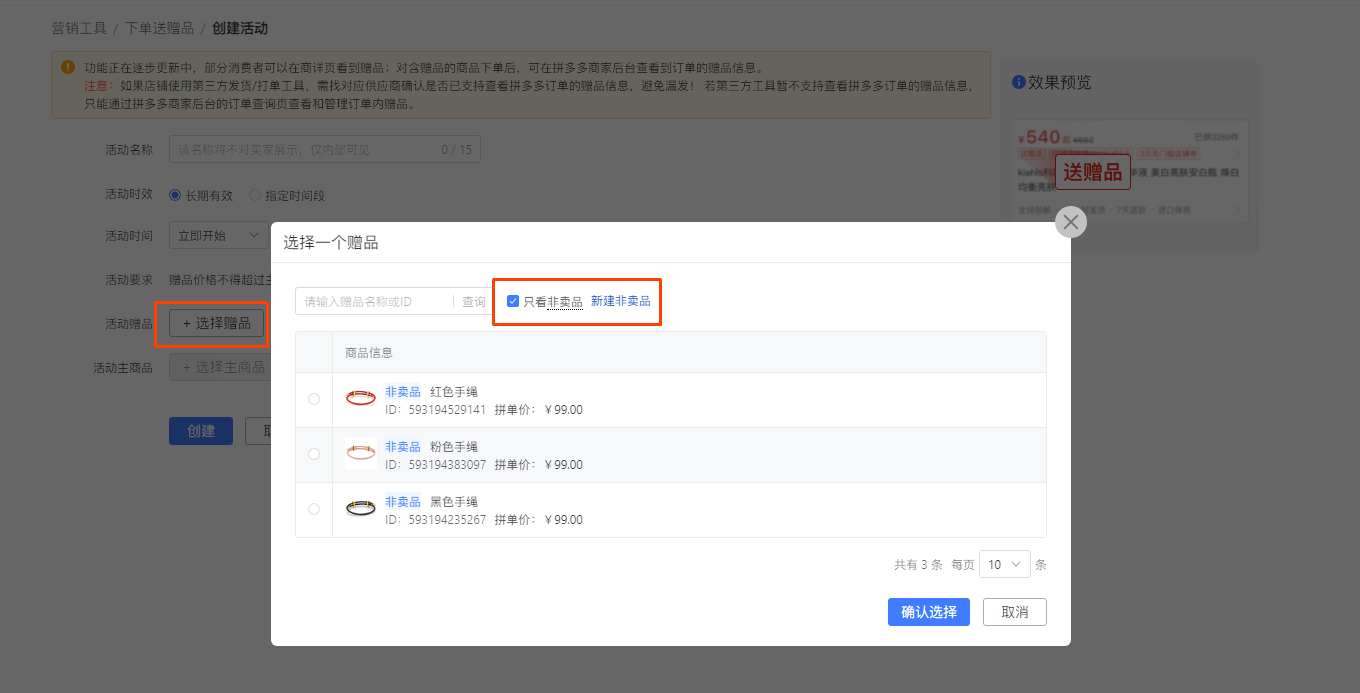1360x693 pixels.
Task: Open the 新建非卖品 link
Action: 620,301
